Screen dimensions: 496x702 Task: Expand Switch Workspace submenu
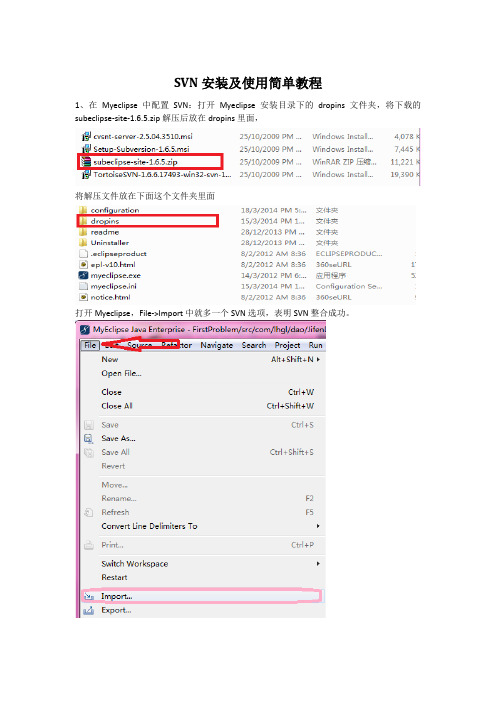[203, 564]
